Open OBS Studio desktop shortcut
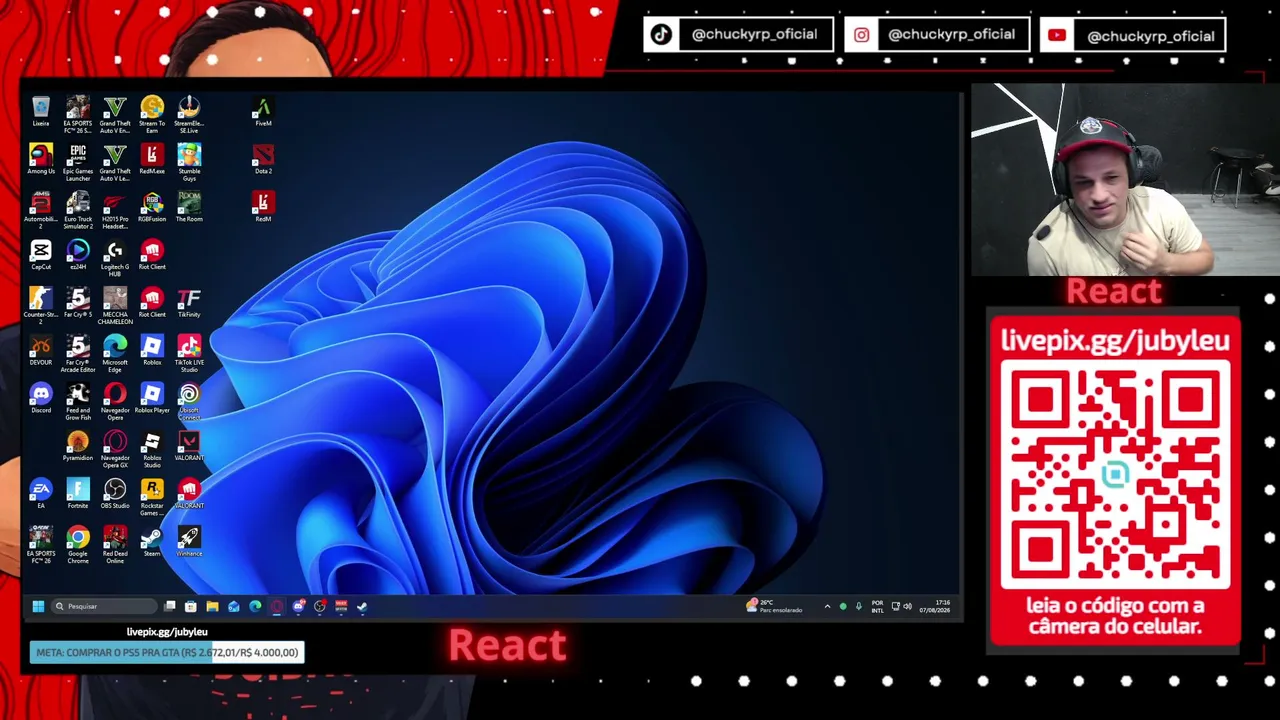 coord(115,496)
